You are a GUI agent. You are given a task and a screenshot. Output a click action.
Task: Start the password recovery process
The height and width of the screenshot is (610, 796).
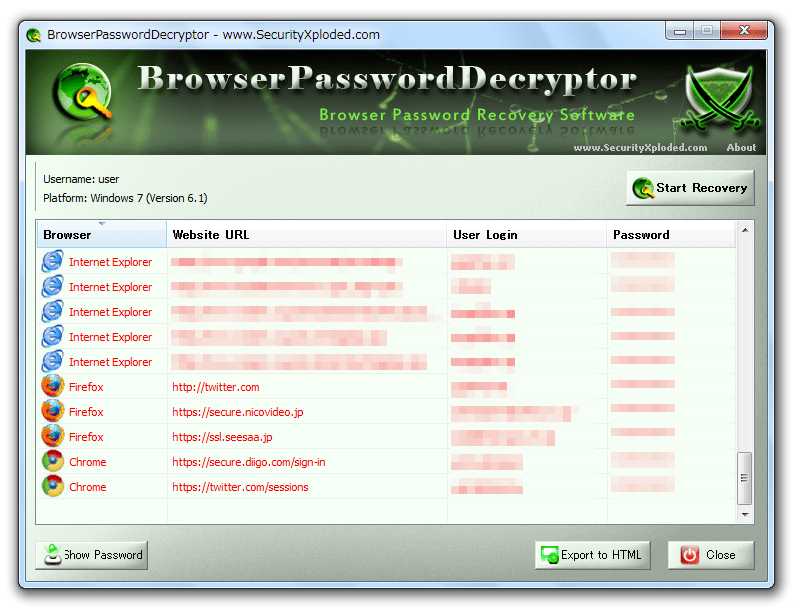[x=690, y=188]
